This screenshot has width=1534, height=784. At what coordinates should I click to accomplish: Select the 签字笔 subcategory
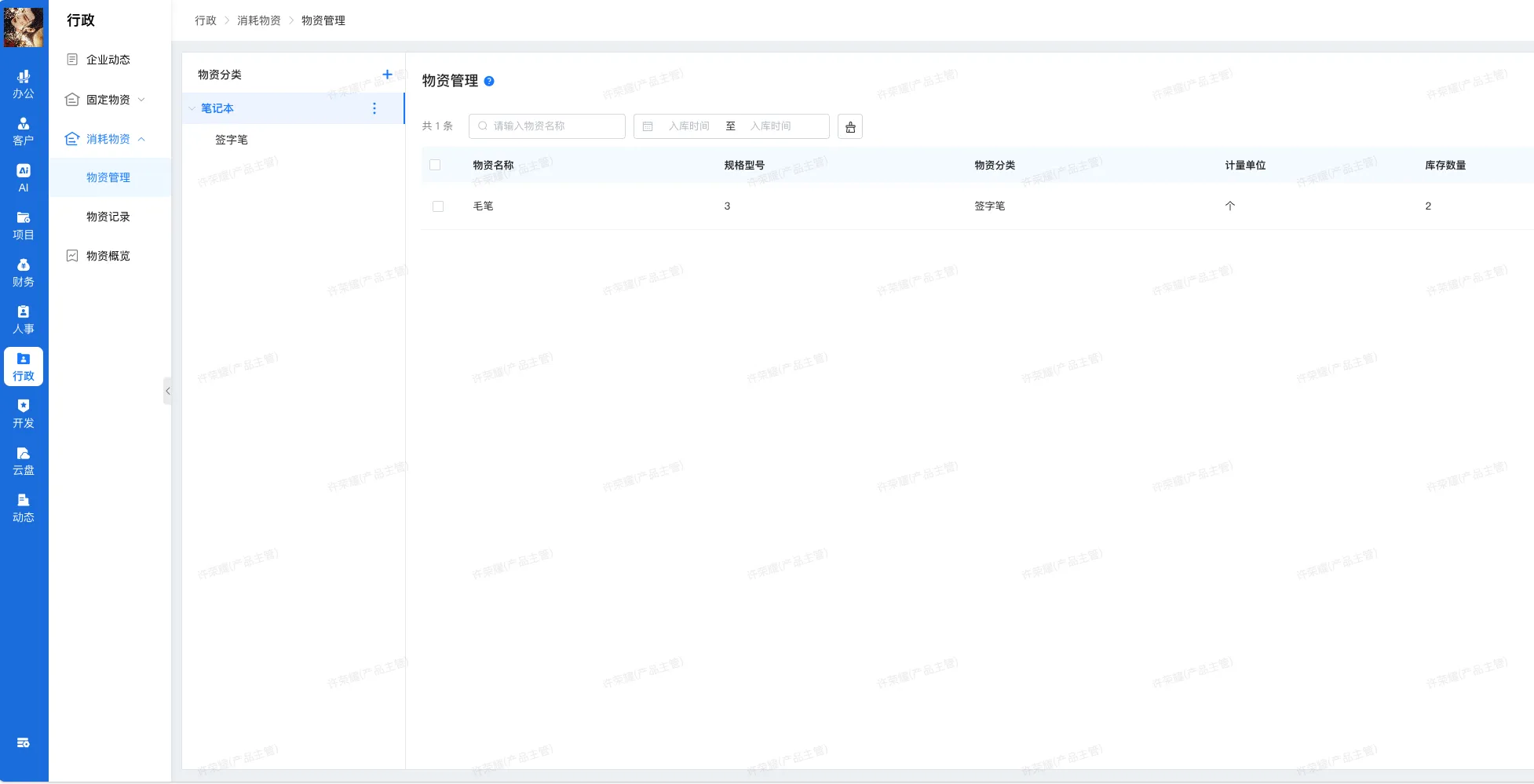click(x=231, y=140)
